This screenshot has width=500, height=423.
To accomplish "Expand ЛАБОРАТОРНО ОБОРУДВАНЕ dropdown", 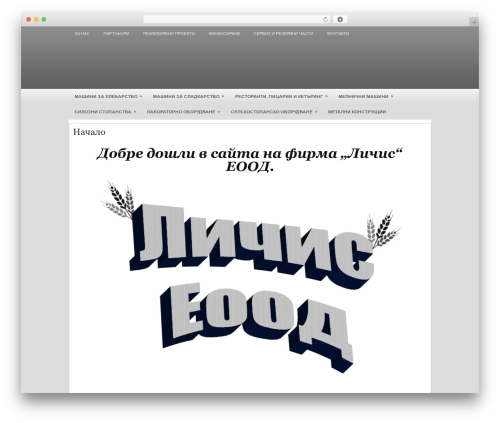I will click(x=183, y=112).
